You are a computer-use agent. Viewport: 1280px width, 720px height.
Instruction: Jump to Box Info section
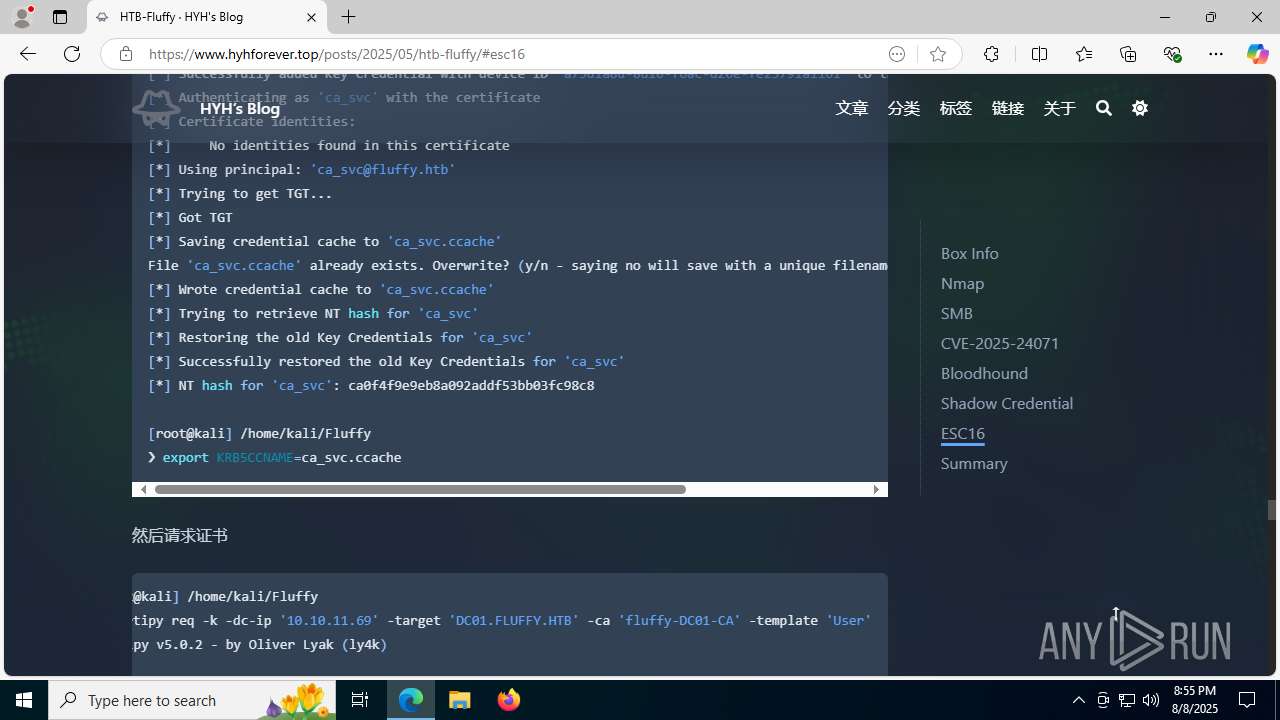click(x=969, y=253)
